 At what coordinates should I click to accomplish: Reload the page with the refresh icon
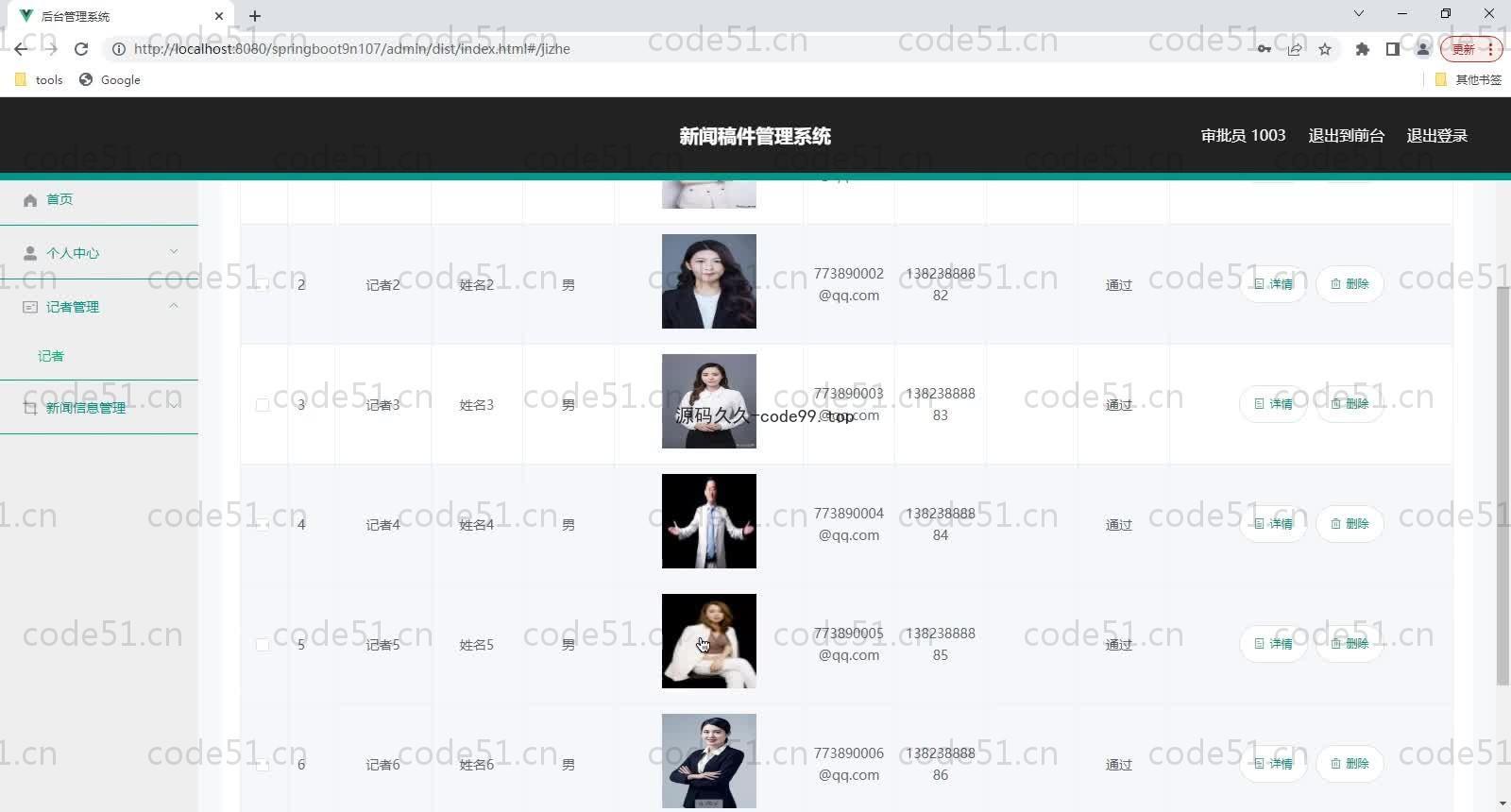81,49
